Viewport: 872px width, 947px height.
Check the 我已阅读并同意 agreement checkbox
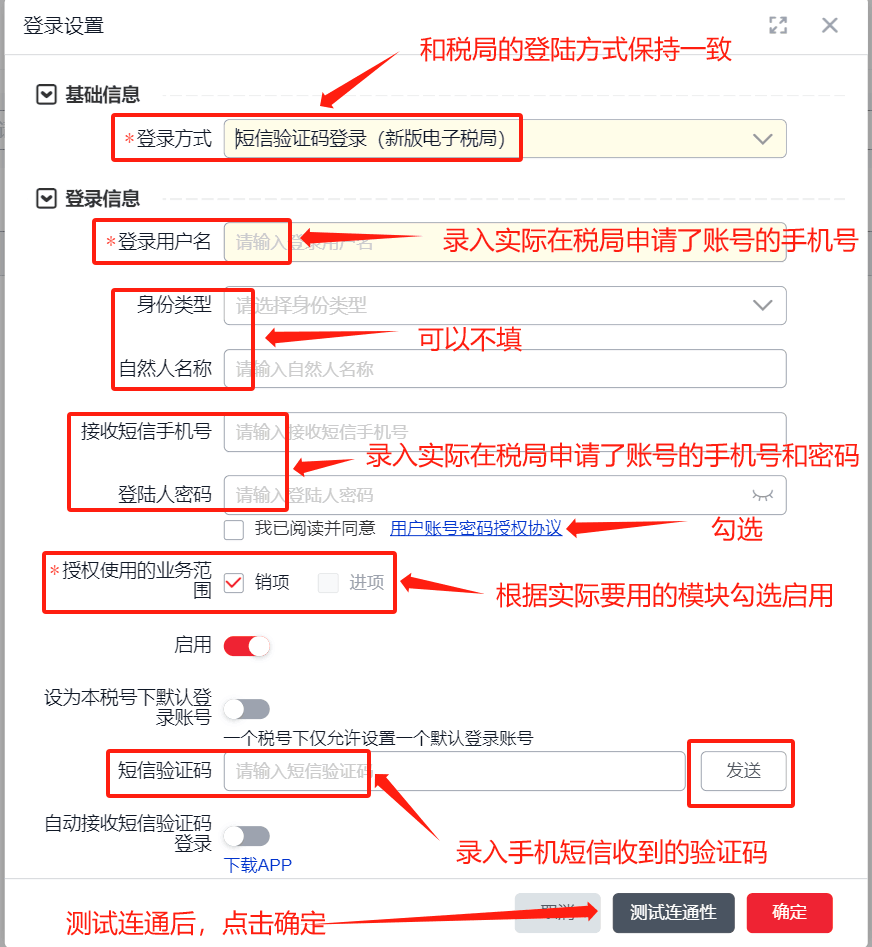234,530
